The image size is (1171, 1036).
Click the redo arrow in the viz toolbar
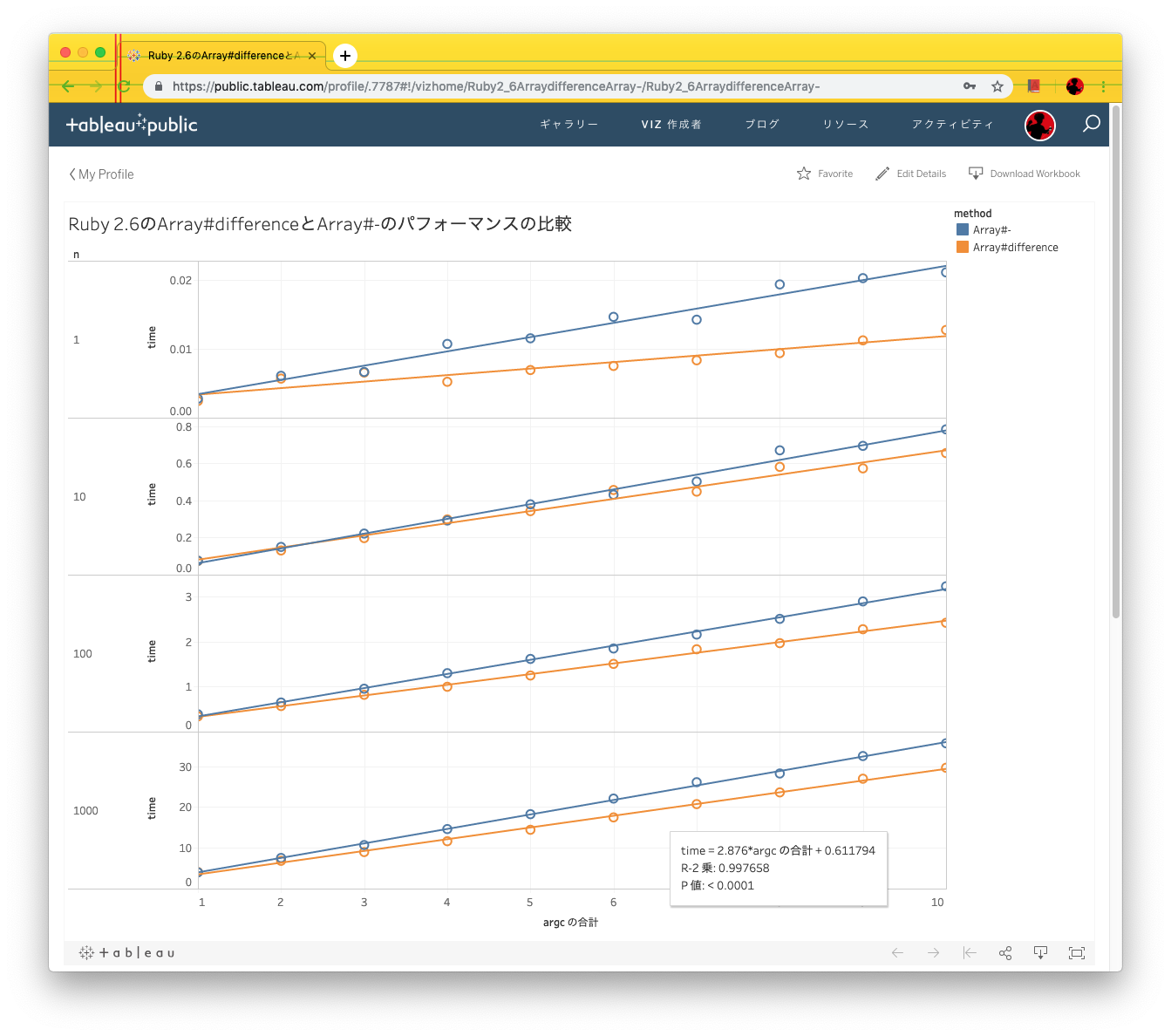(x=933, y=952)
